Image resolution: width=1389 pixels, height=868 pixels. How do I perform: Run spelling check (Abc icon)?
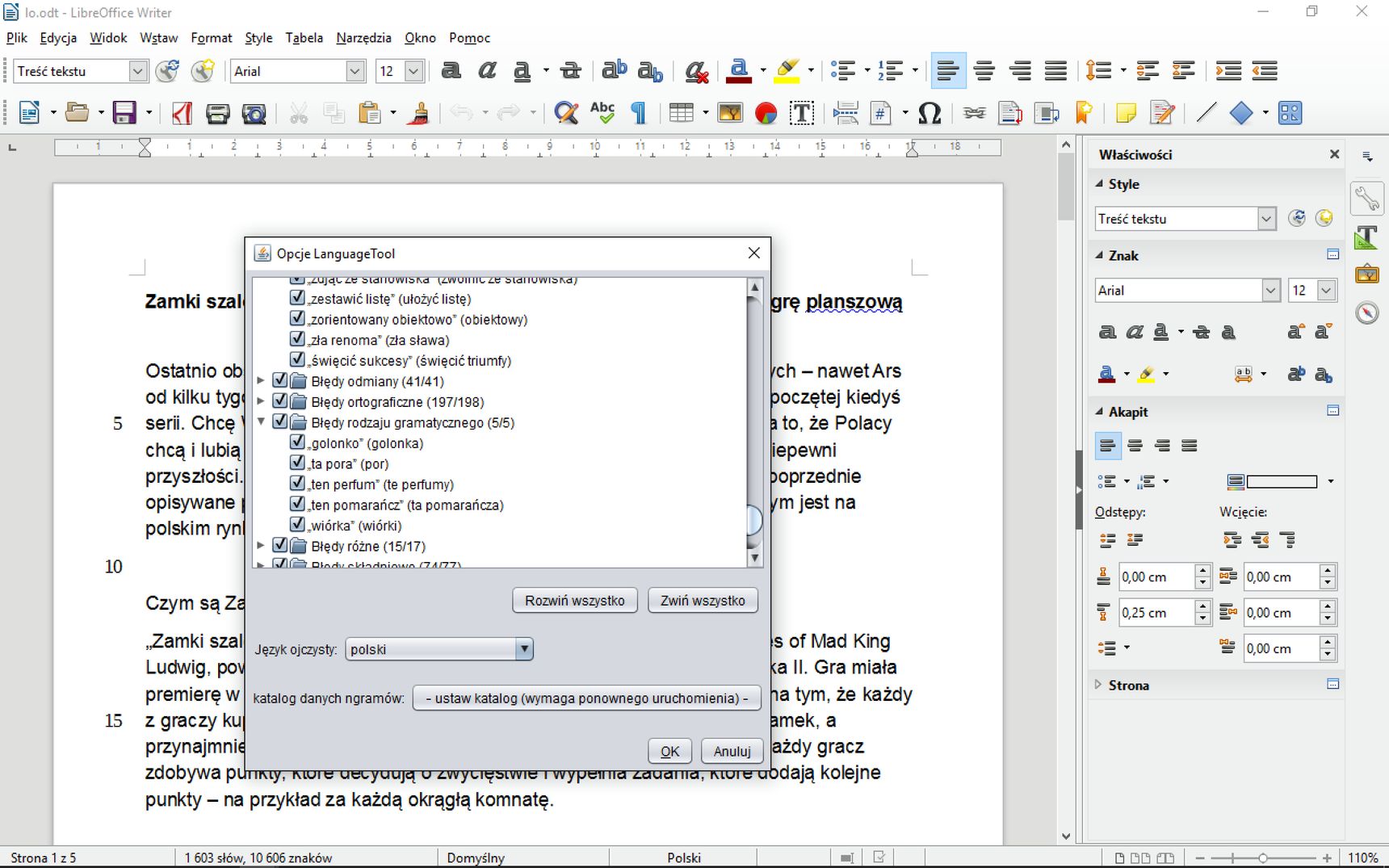[x=602, y=113]
